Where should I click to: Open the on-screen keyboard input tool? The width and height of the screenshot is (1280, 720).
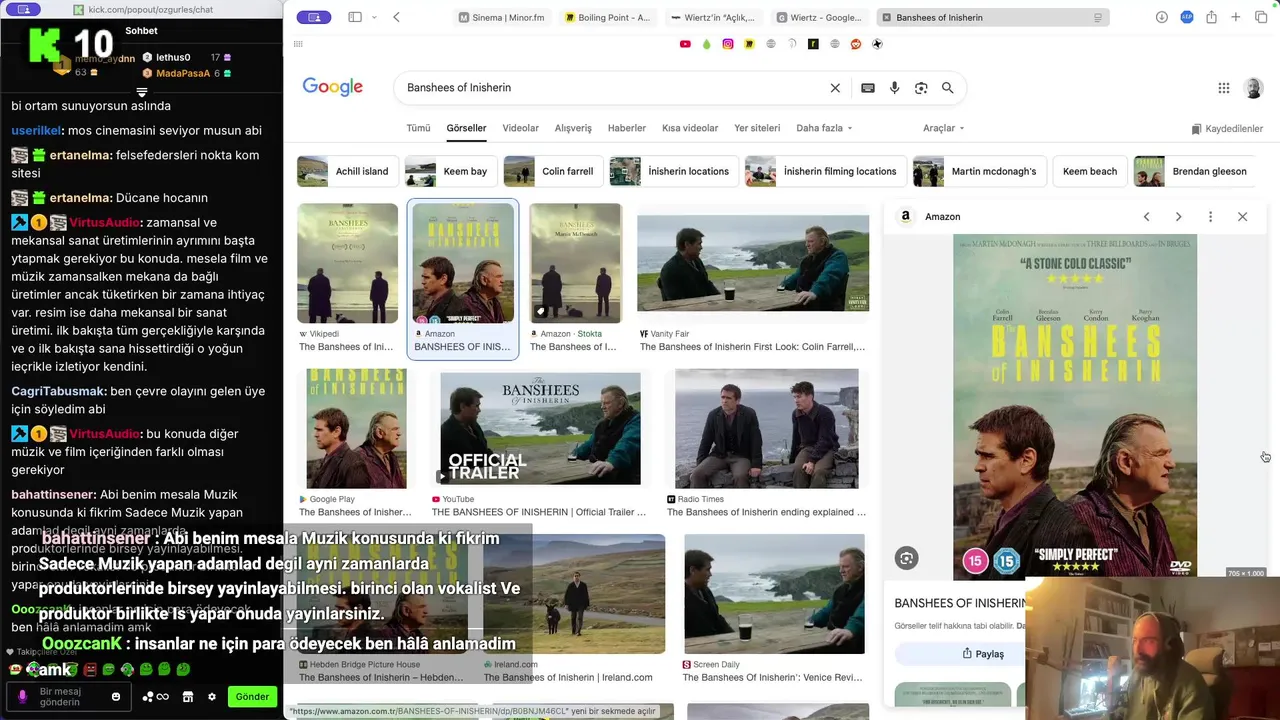(868, 88)
